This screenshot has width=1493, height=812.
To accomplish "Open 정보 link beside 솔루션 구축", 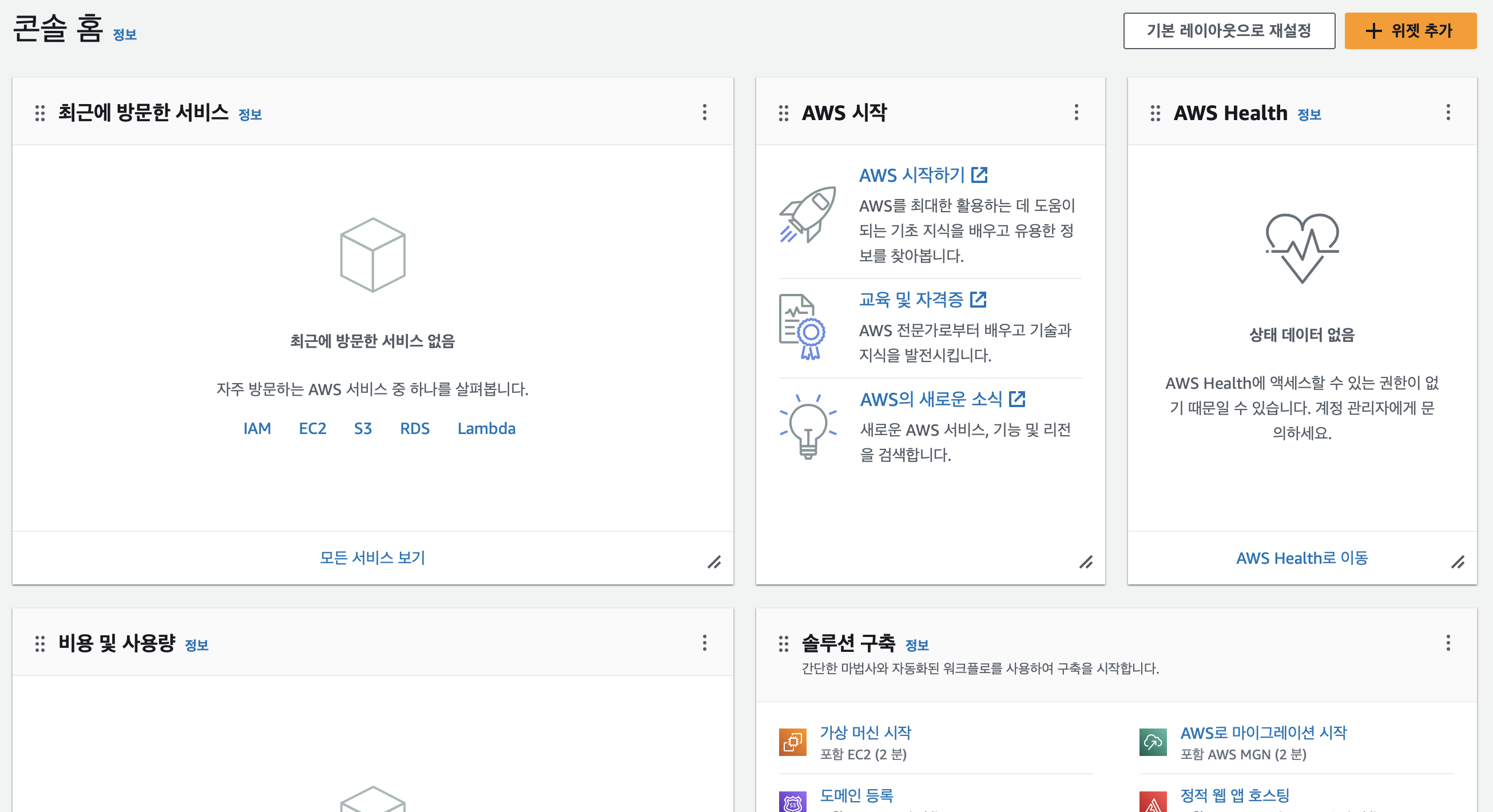I will pos(917,645).
